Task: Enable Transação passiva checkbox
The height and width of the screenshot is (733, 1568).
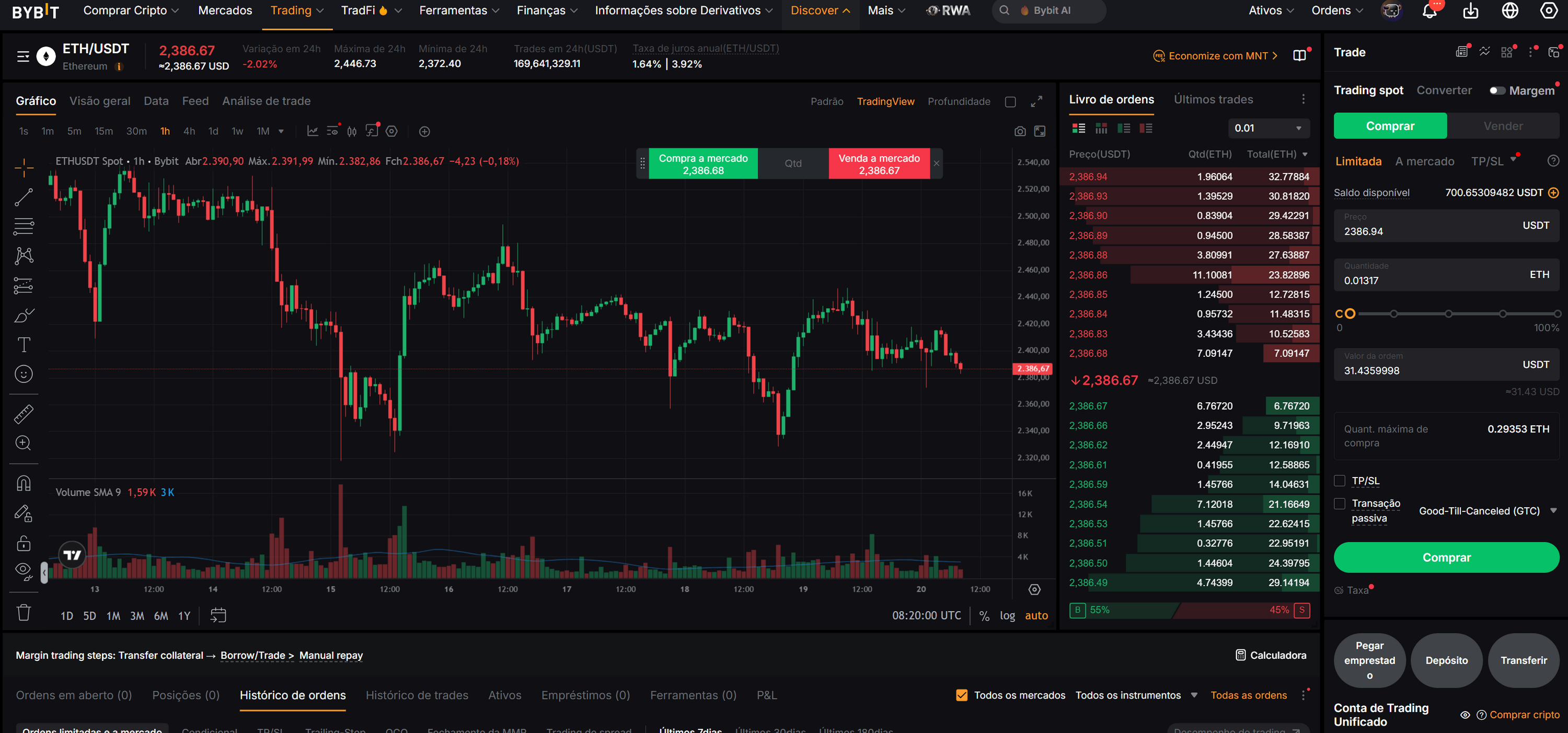Action: (1340, 504)
